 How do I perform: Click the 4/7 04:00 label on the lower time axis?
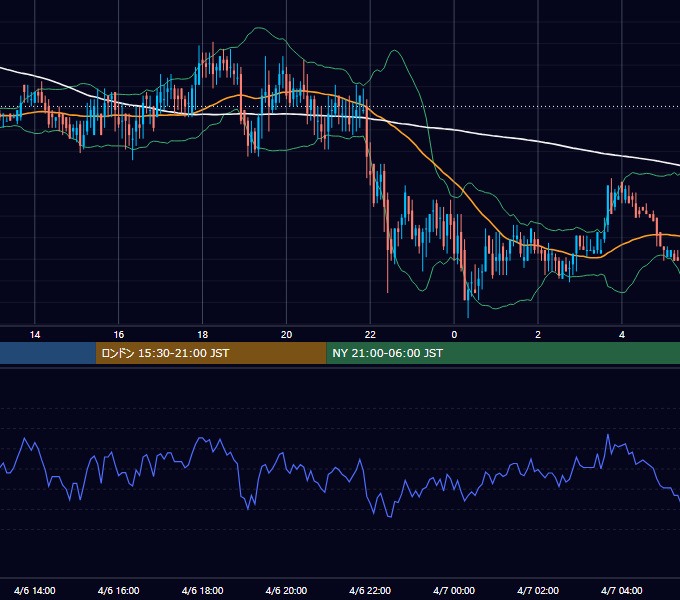(622, 590)
